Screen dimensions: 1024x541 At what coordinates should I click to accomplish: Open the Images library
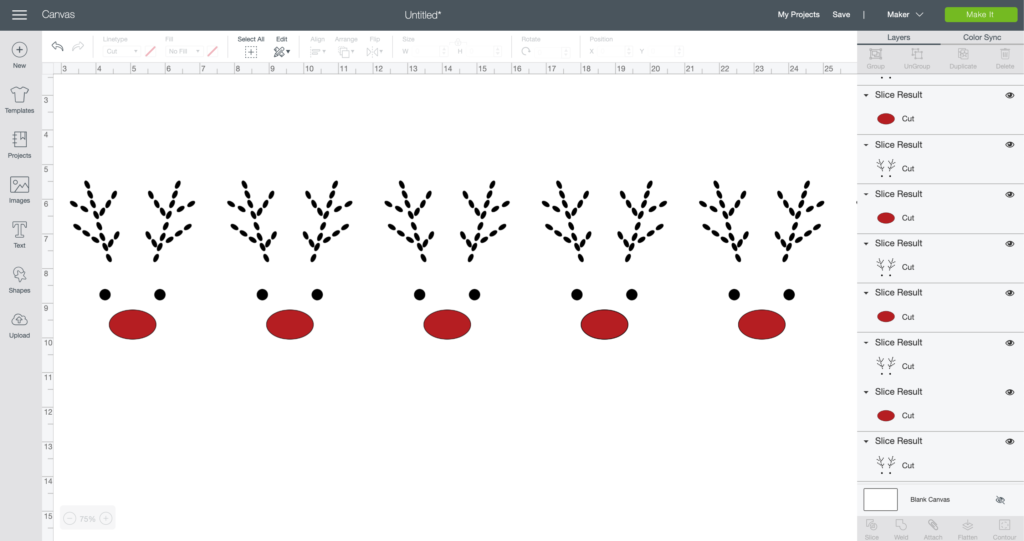point(20,189)
